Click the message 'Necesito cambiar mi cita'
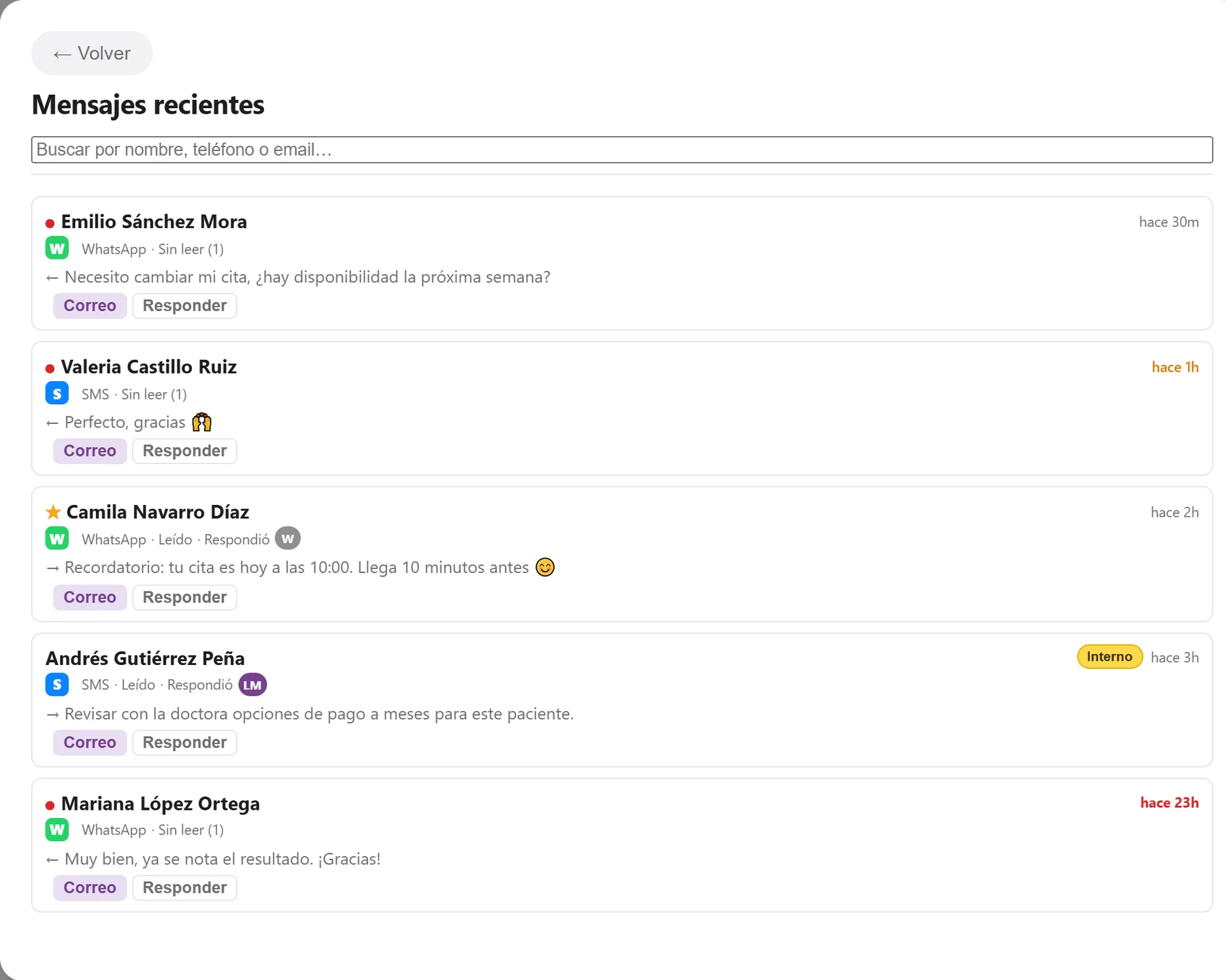This screenshot has height=980, width=1225. [x=298, y=277]
